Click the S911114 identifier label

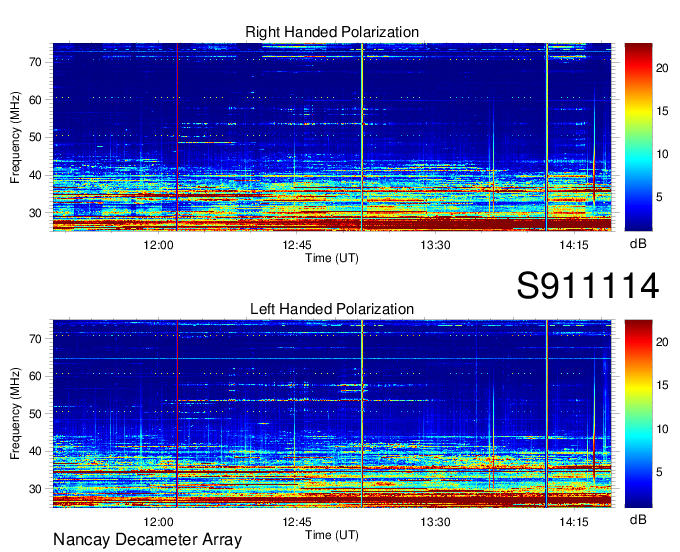588,286
